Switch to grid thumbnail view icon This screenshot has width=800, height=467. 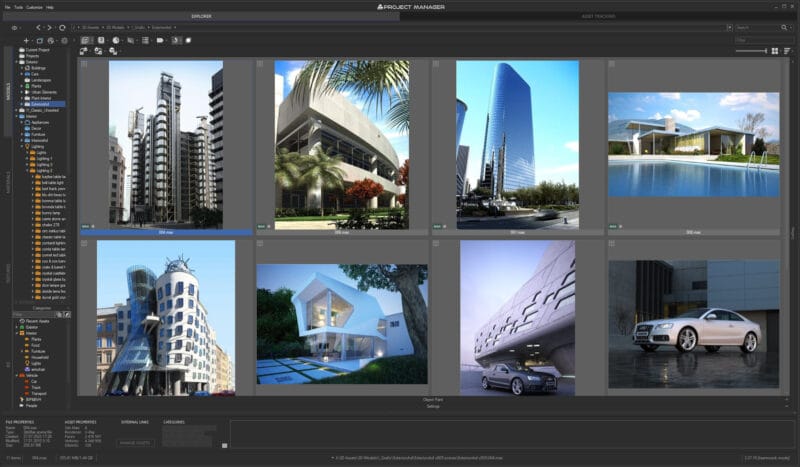(774, 51)
